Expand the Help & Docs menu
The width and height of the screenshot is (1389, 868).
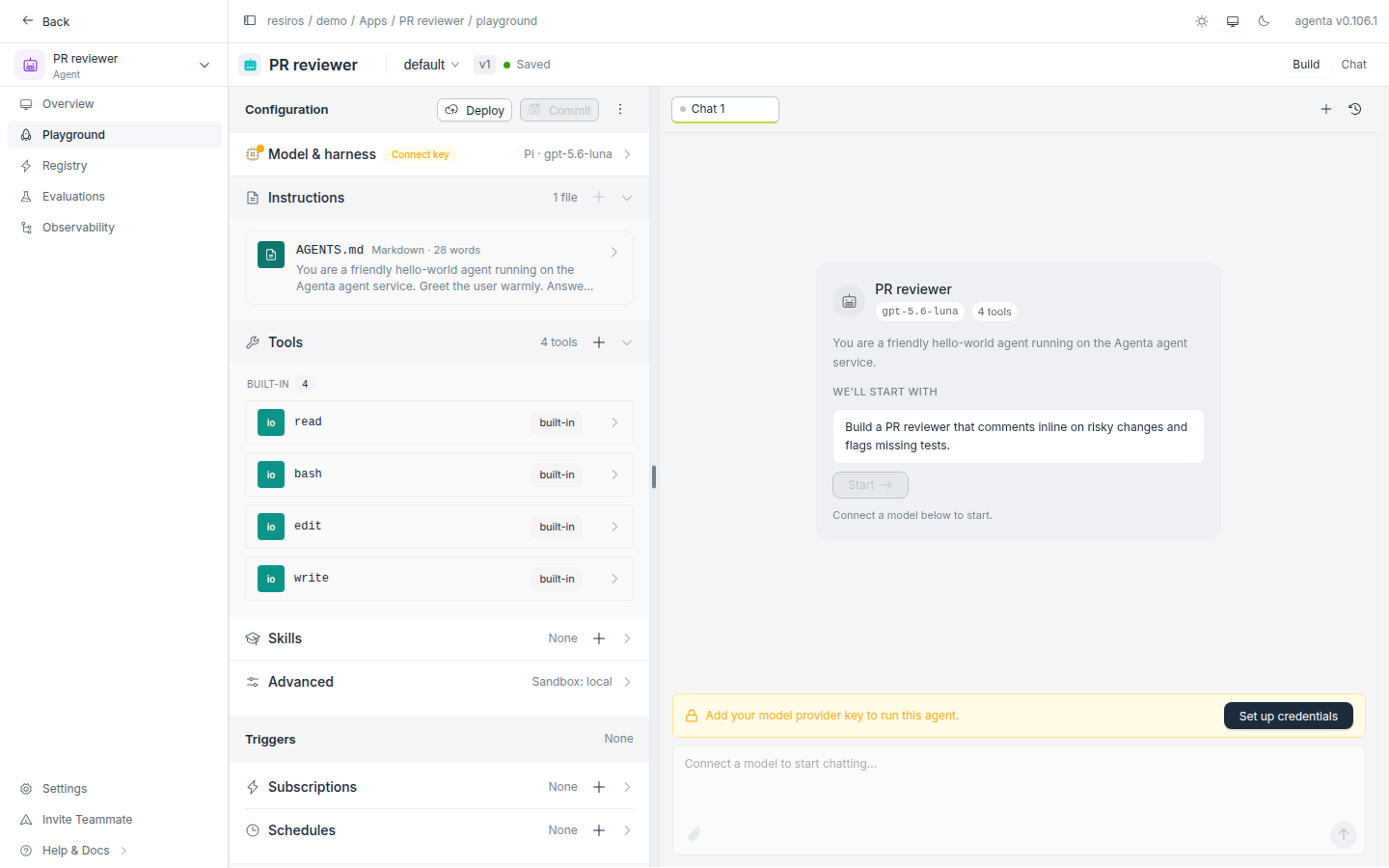(114, 851)
